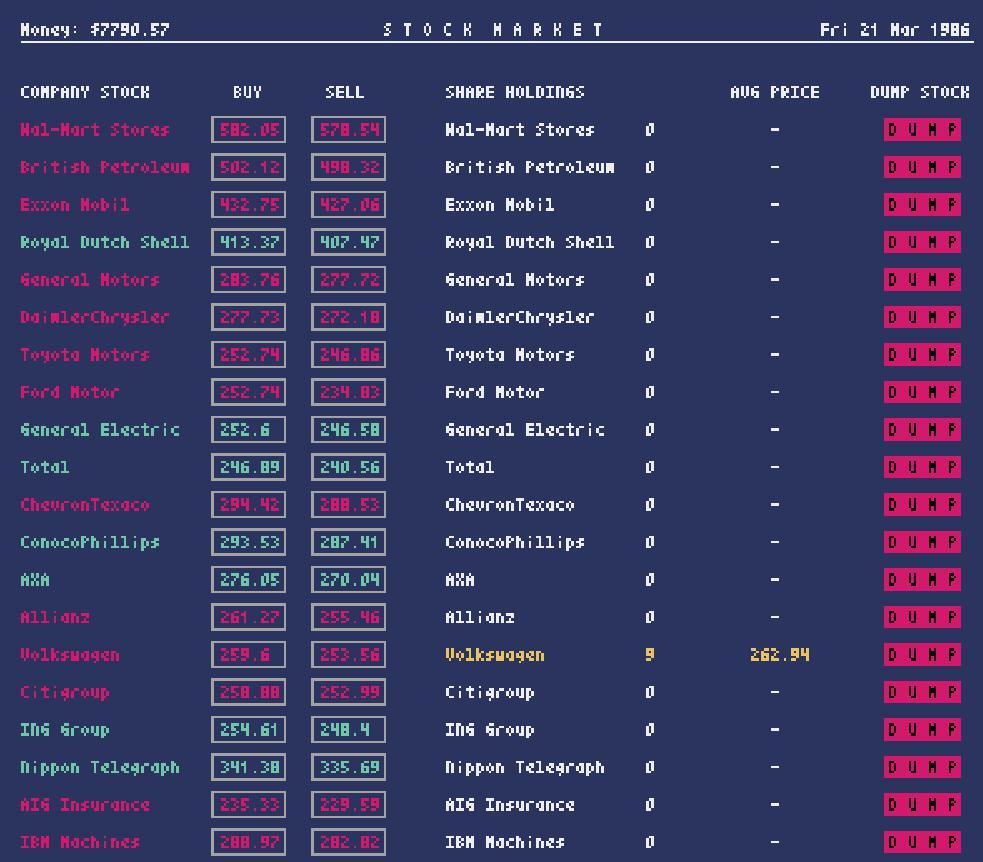Screen dimensions: 983x862
Task: Click the SELL price for DaimlerChrysler
Action: pyautogui.click(x=348, y=317)
